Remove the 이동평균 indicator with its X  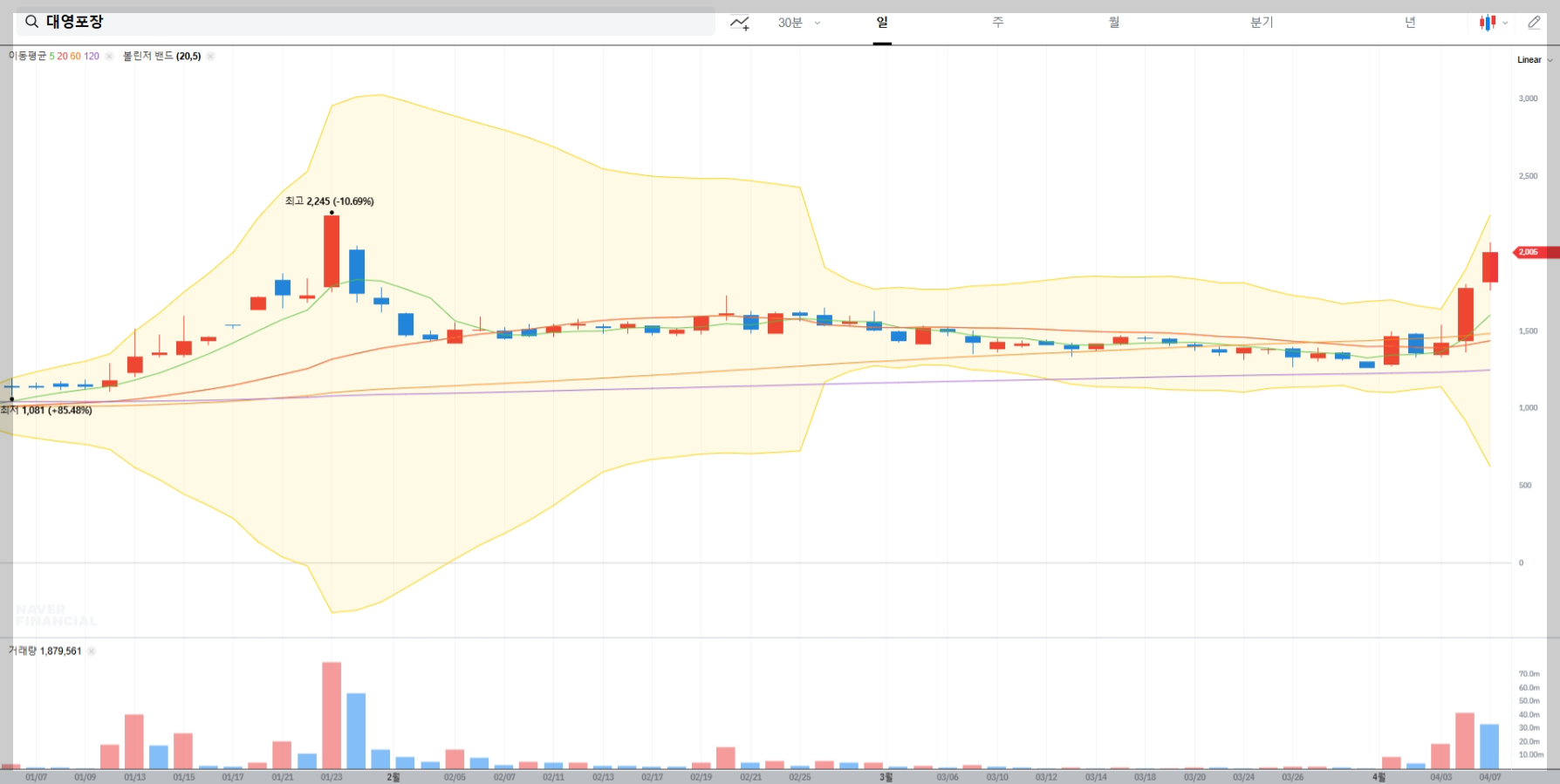tap(109, 56)
